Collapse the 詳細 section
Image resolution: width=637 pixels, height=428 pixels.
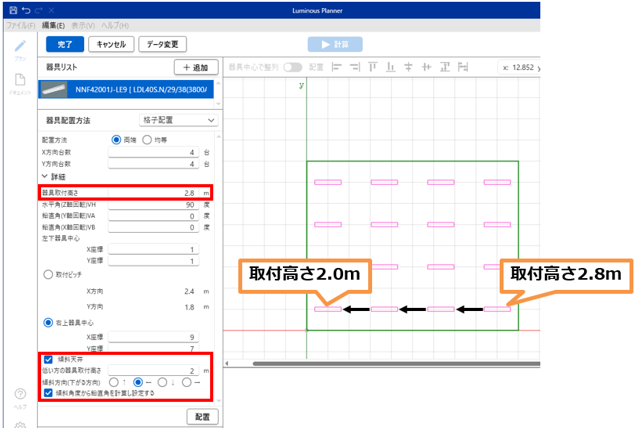(44, 176)
